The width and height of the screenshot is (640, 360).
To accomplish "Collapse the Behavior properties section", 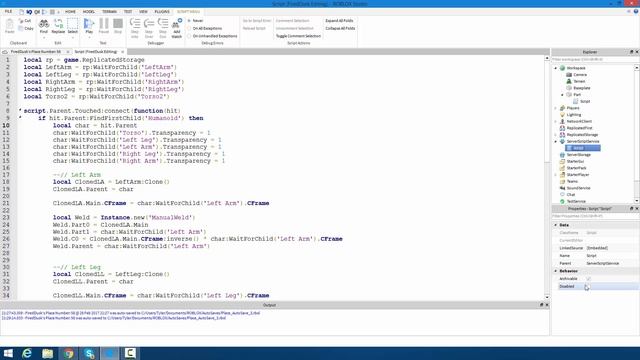I will 556,271.
